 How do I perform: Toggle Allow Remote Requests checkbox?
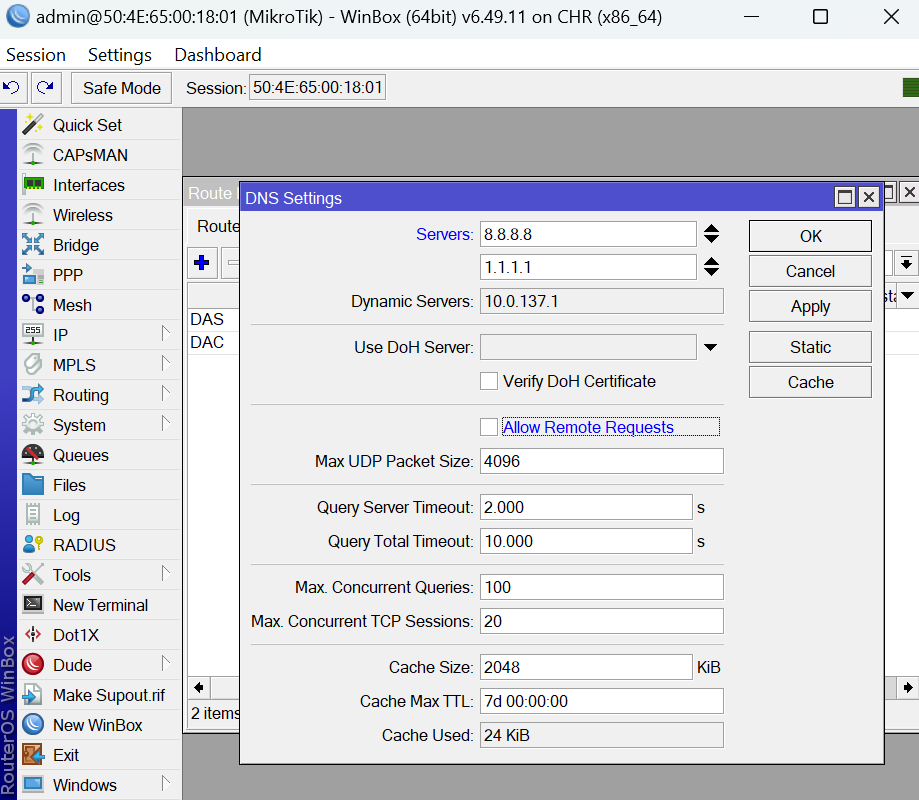489,427
